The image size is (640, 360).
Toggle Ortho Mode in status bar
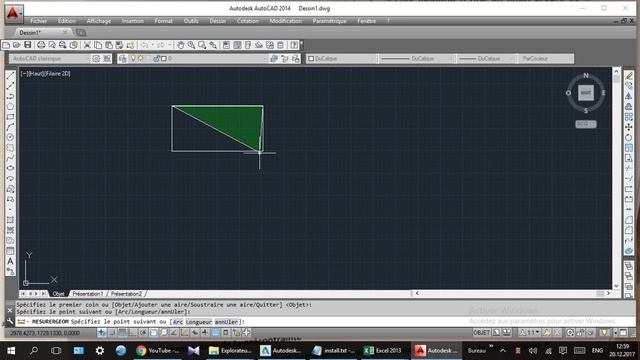[x=133, y=333]
